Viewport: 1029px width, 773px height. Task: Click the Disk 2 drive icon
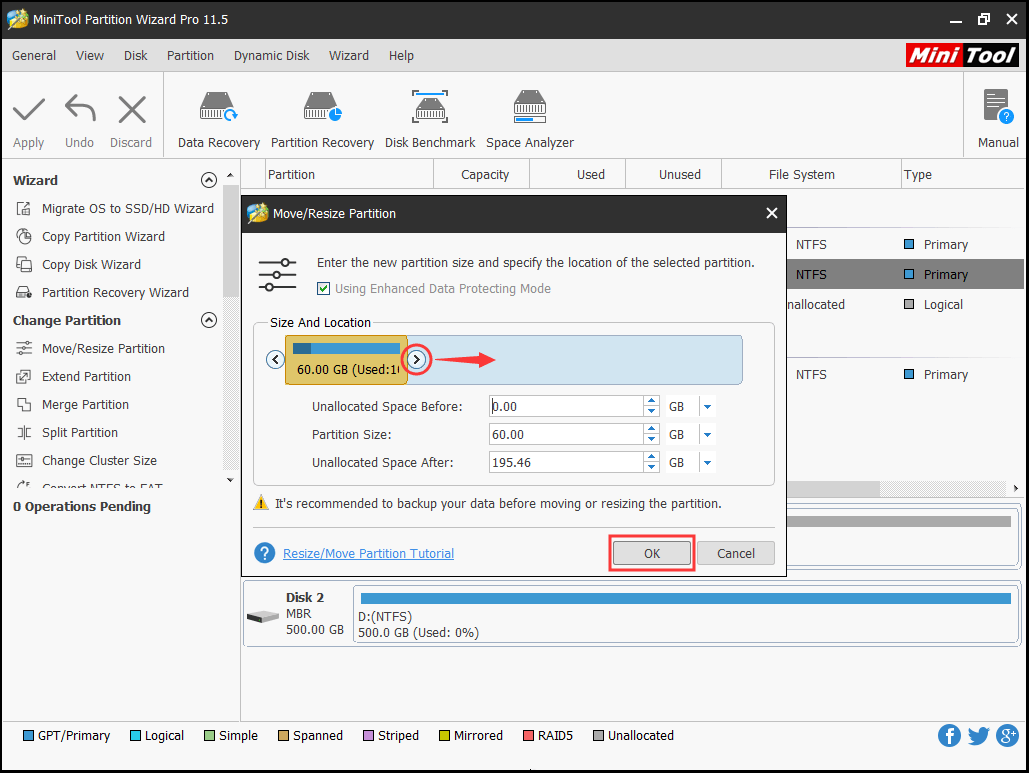click(x=263, y=617)
